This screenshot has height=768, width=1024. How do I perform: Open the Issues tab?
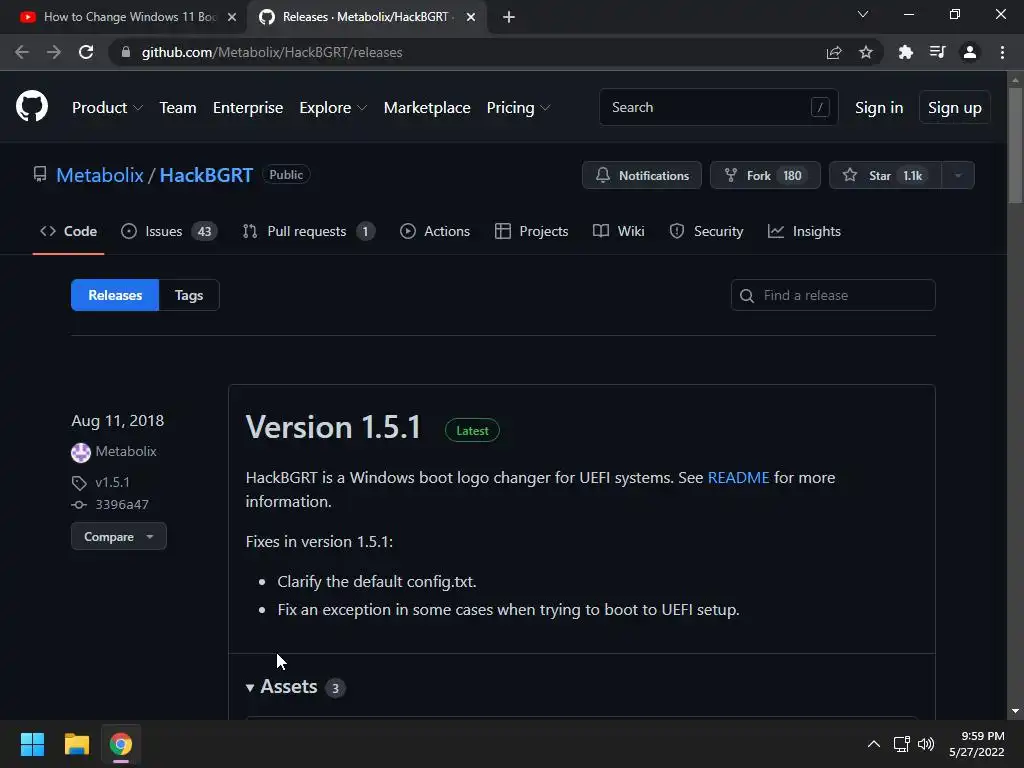click(169, 231)
